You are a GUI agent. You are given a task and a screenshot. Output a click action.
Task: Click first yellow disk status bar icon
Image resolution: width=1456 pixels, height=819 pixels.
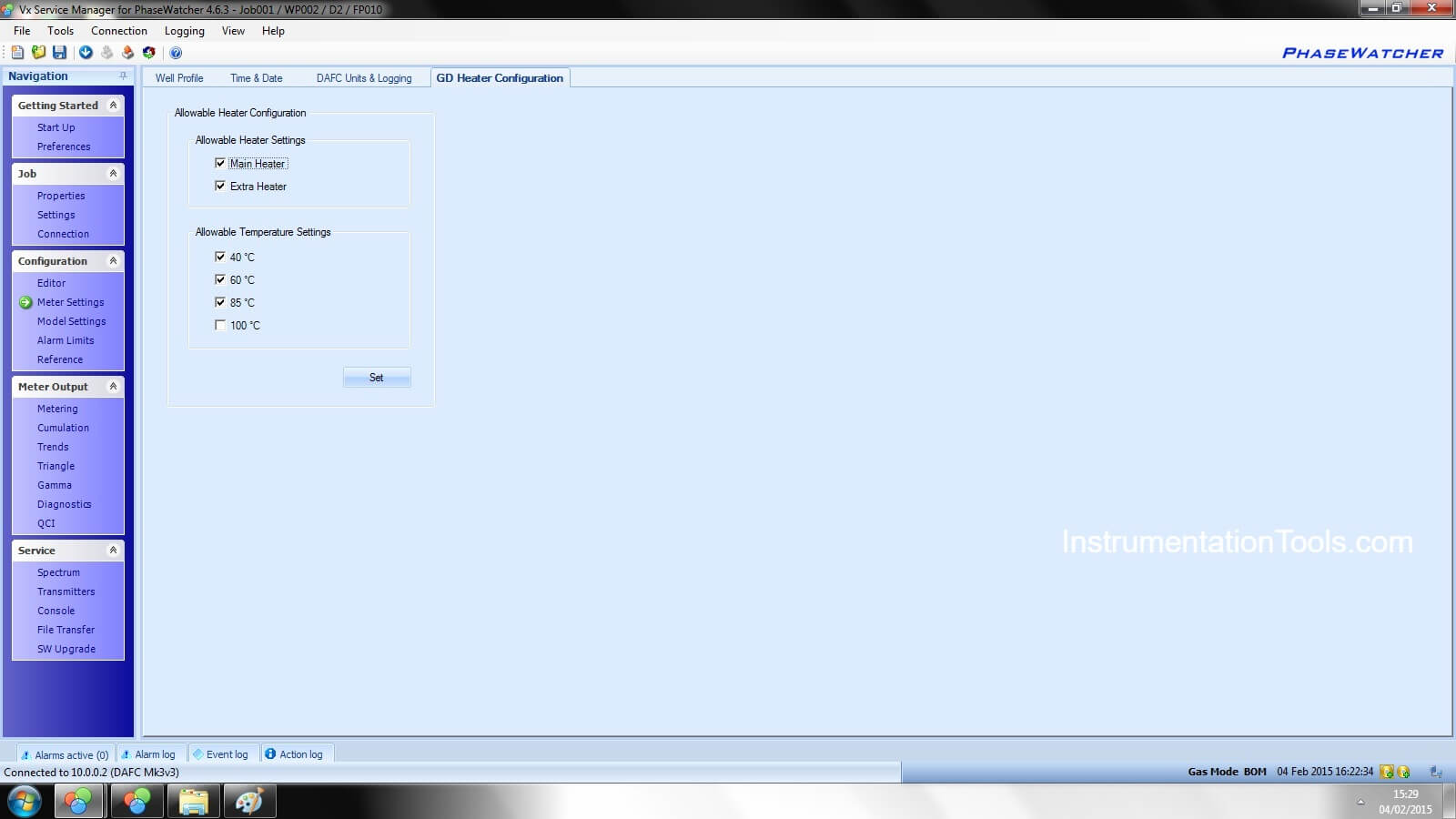point(1387,772)
